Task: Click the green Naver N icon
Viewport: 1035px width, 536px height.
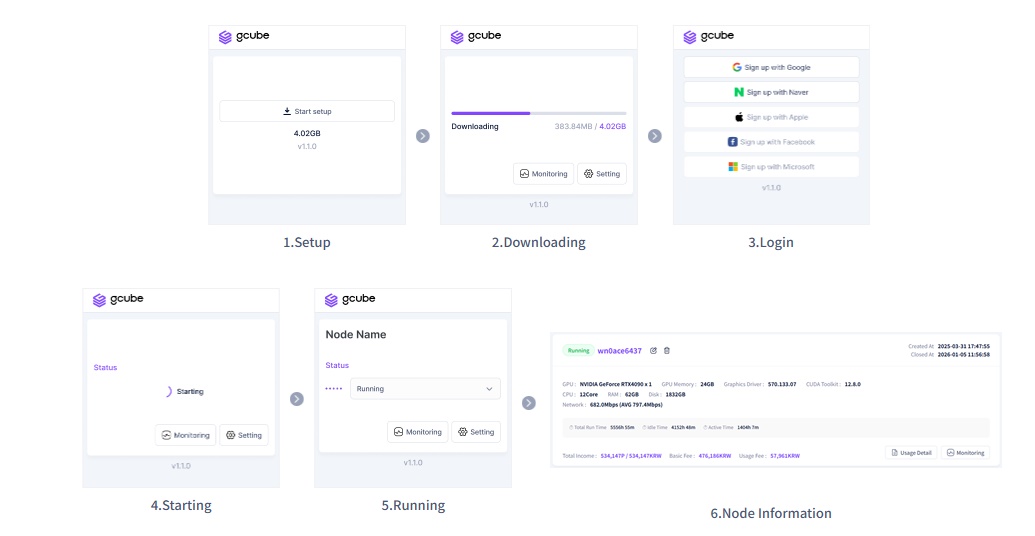Action: [739, 92]
